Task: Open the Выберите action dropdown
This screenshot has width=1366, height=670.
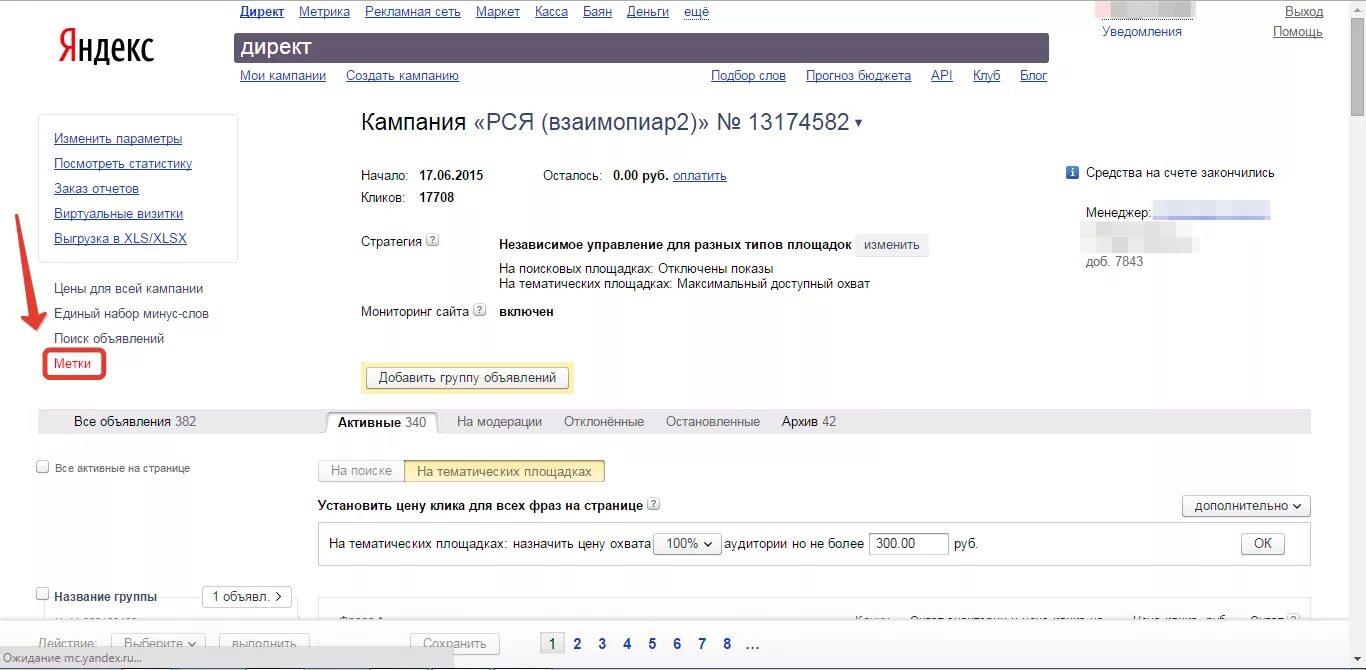Action: [x=158, y=643]
